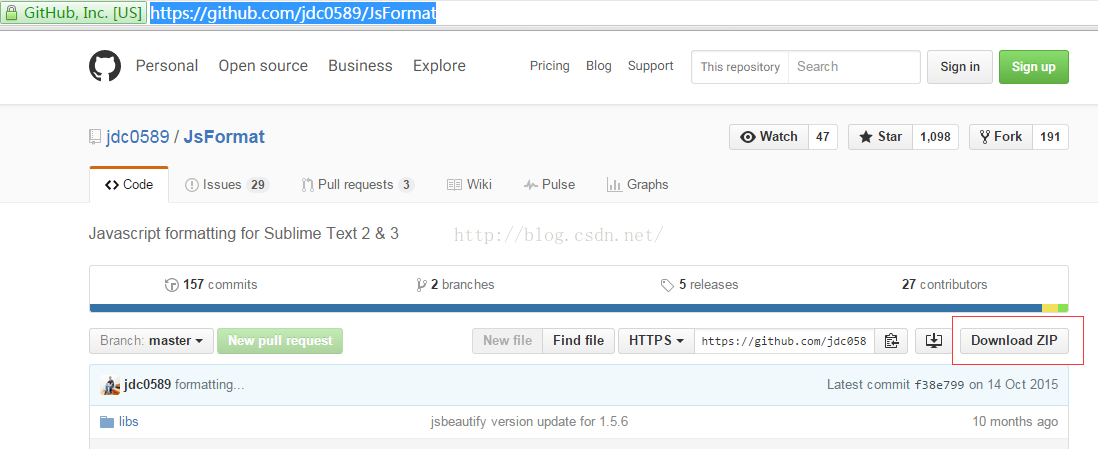Open the Open source nav item
1098x449 pixels.
[263, 66]
